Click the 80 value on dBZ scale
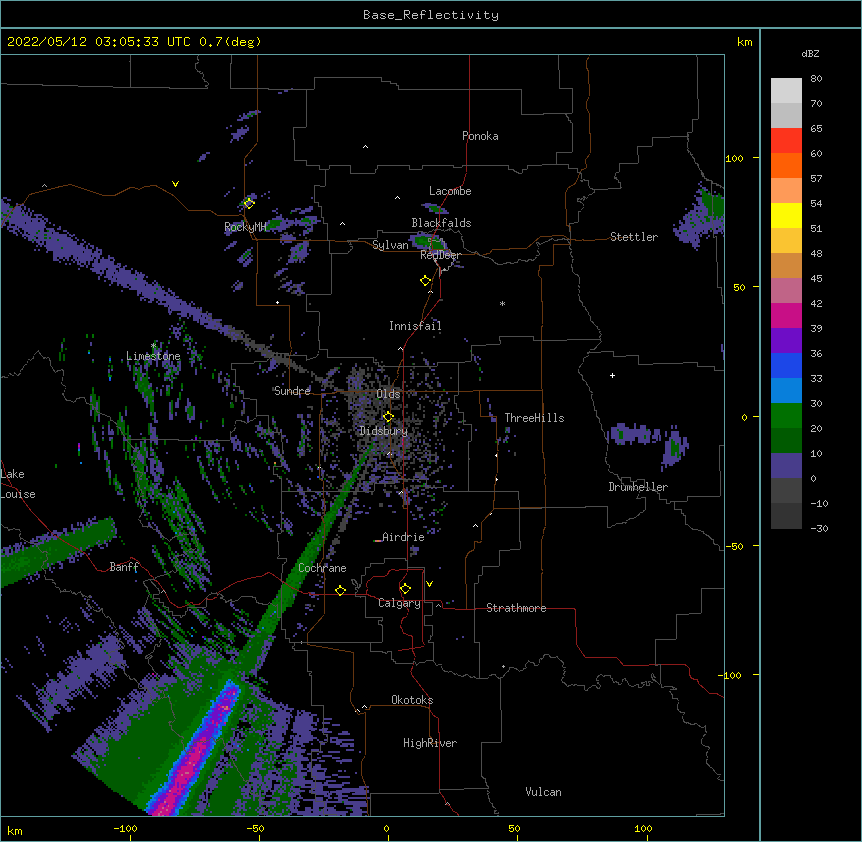The image size is (862, 842). pyautogui.click(x=816, y=79)
